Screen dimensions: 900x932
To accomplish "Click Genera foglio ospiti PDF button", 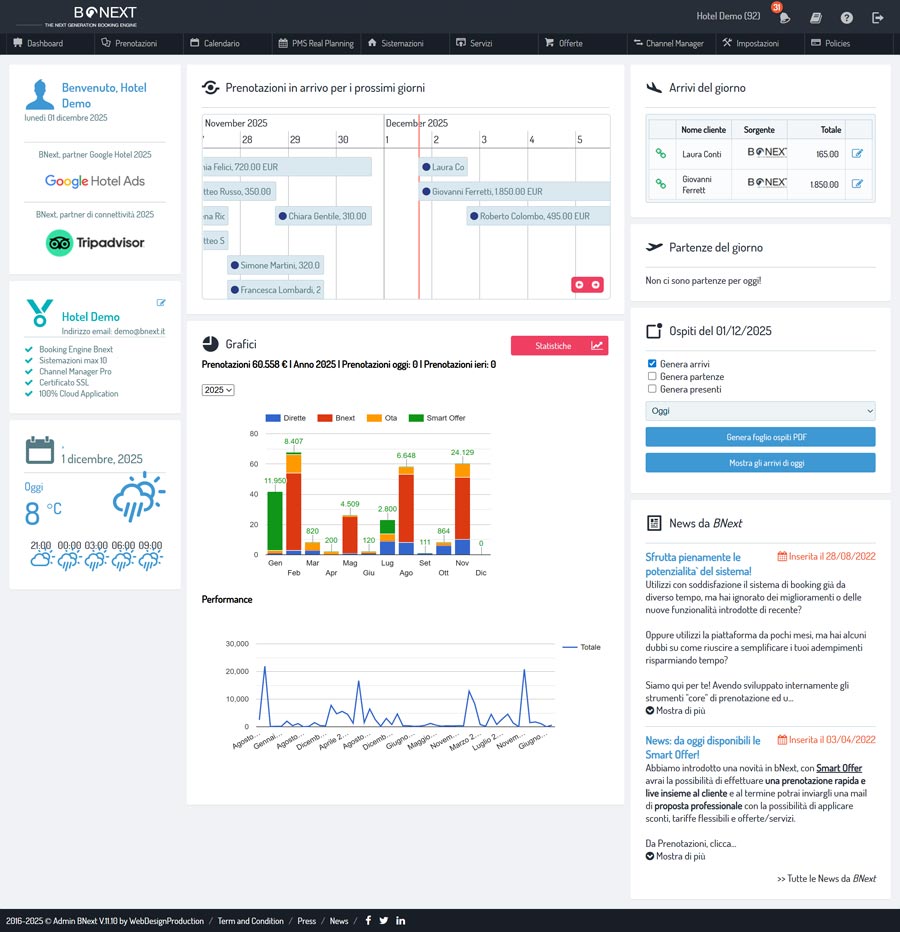I will click(760, 437).
